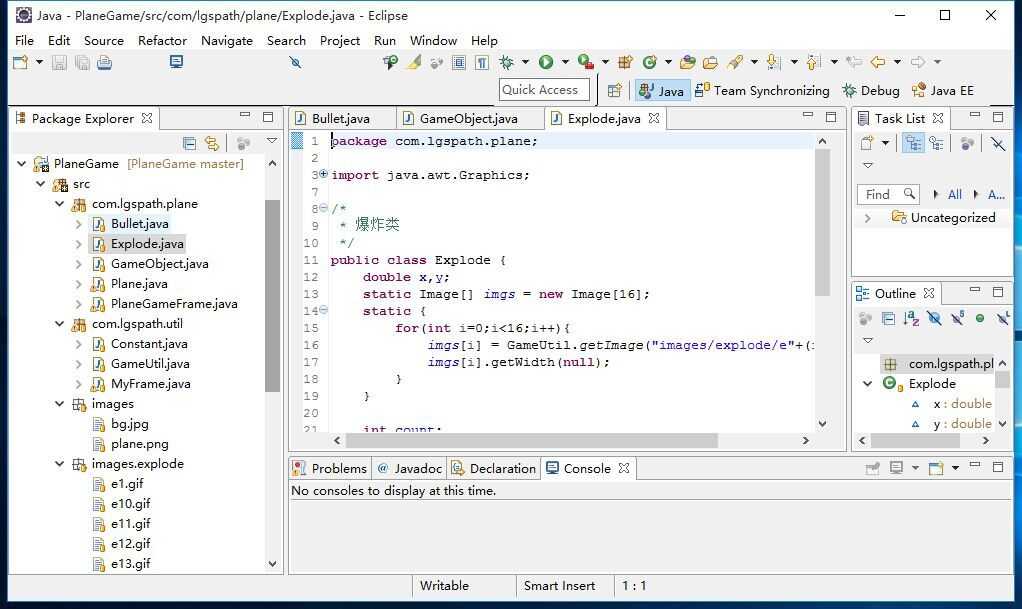Click the green Run button in toolbar

point(546,62)
